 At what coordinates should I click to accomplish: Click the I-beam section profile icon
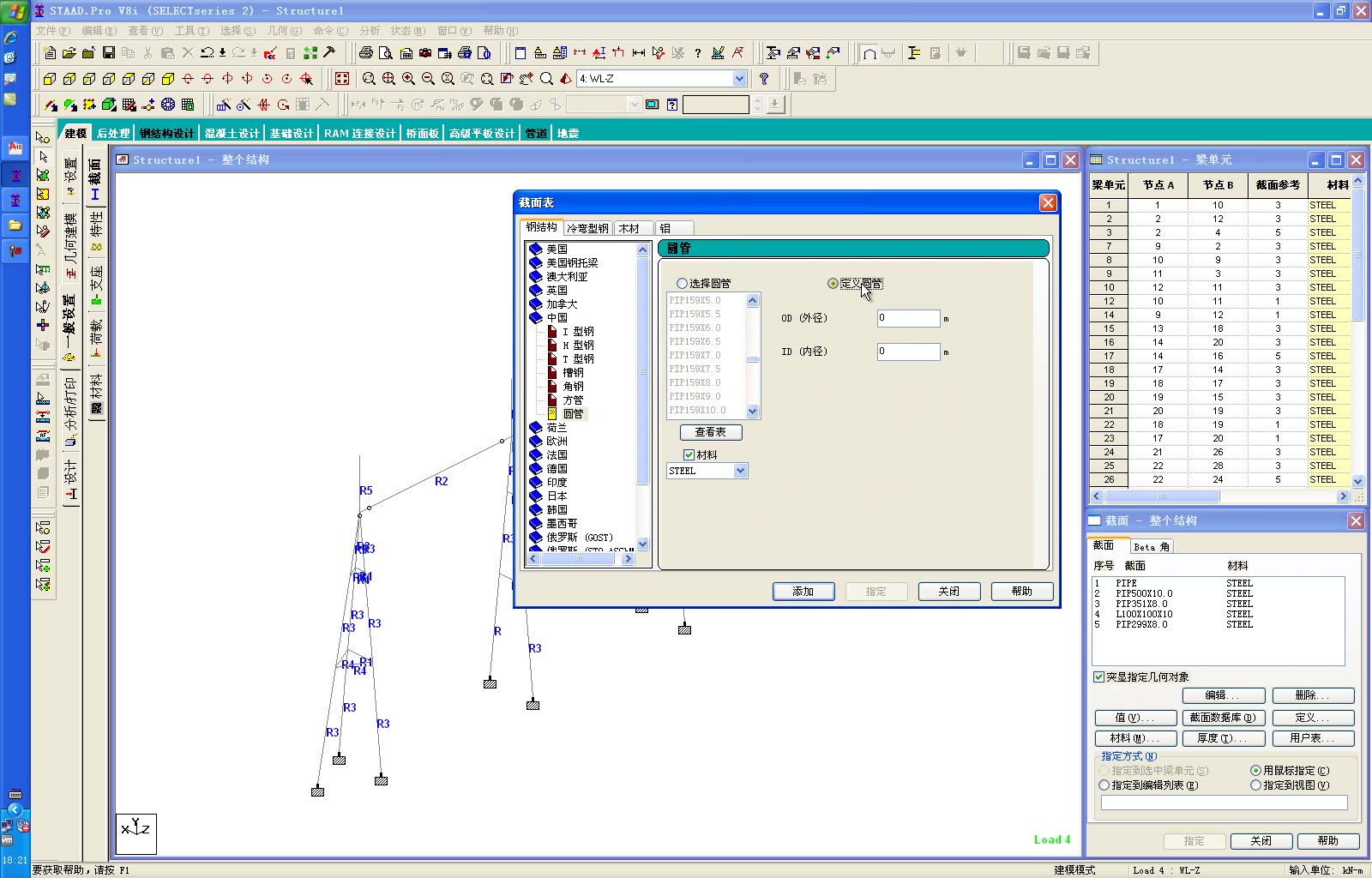(x=914, y=53)
